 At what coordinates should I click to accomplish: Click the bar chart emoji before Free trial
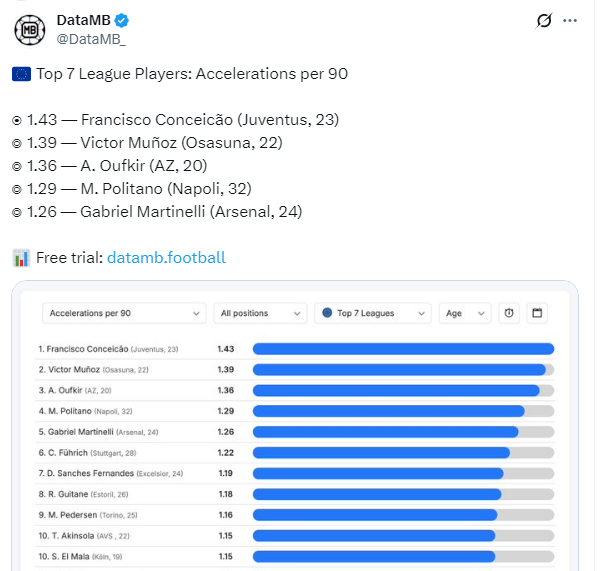tap(21, 258)
